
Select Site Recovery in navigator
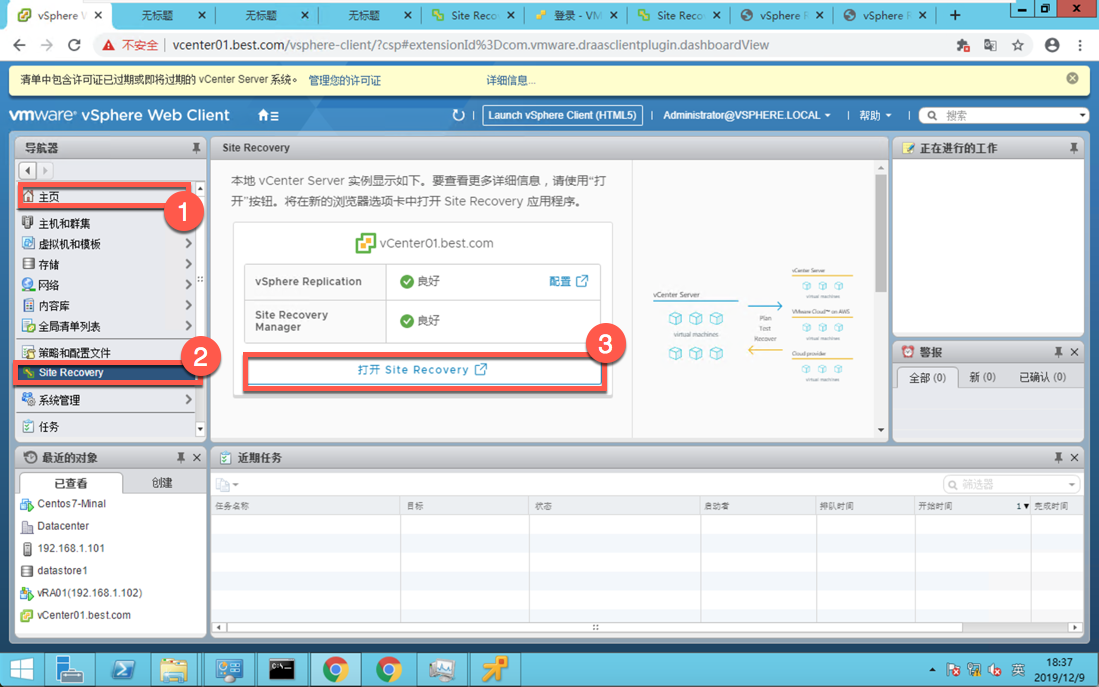(x=105, y=372)
